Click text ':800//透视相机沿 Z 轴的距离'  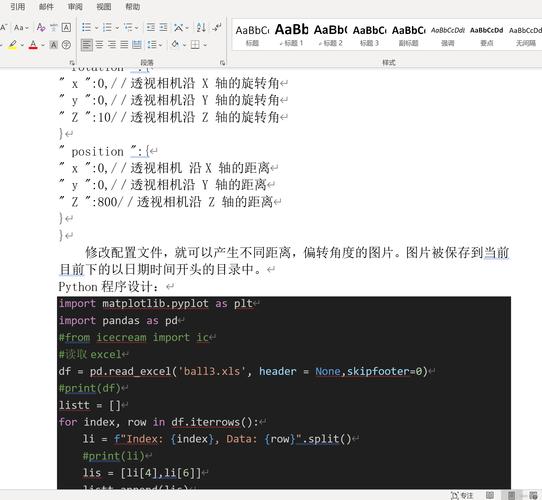[183, 202]
